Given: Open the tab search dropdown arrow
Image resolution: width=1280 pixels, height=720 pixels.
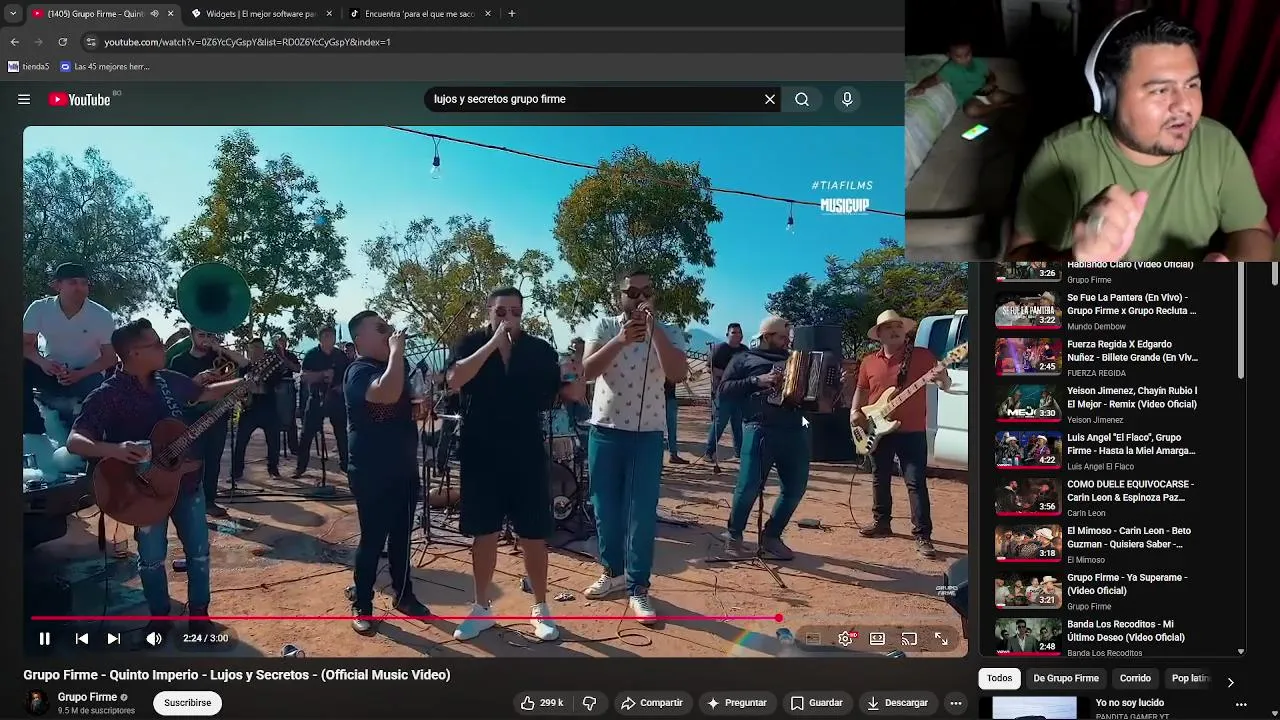Looking at the screenshot, I should [x=13, y=14].
